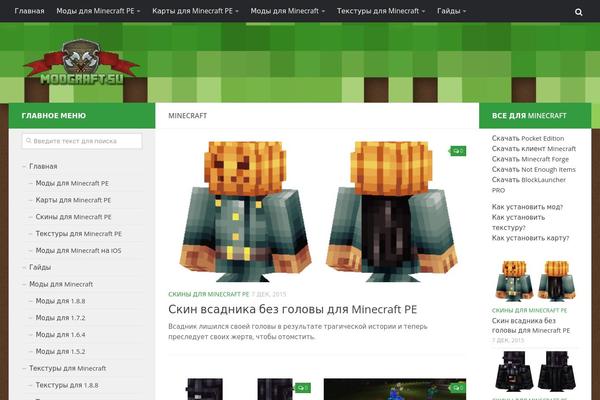The image size is (600, 400).
Task: Open Моды для Minecraft на iOS in sidebar
Action: (x=78, y=250)
